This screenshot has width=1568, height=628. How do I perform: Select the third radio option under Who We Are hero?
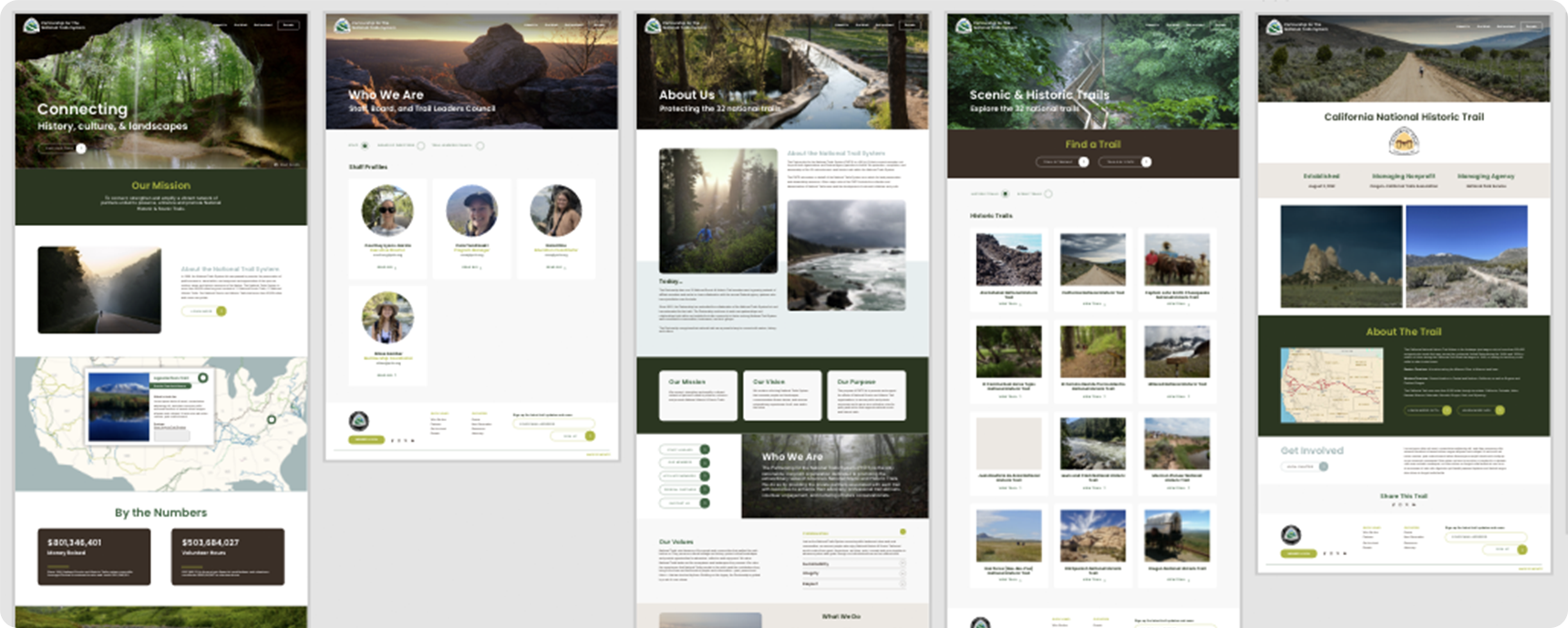tap(480, 146)
